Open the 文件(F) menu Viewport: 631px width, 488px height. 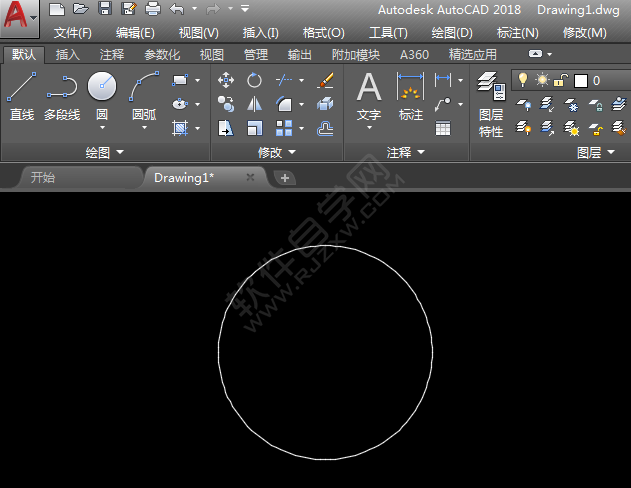pos(73,33)
